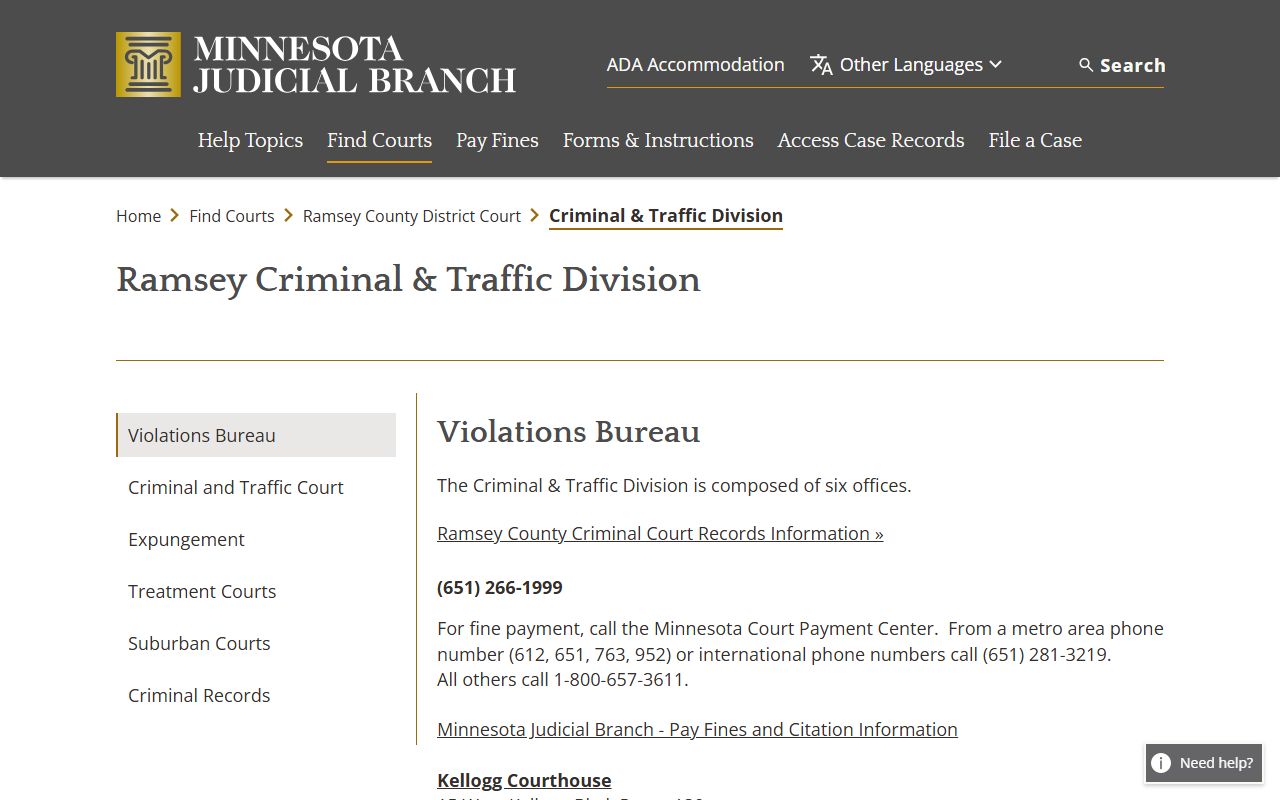Screen dimensions: 1280x800
Task: Select the Violations Bureau sidebar tab
Action: [256, 435]
